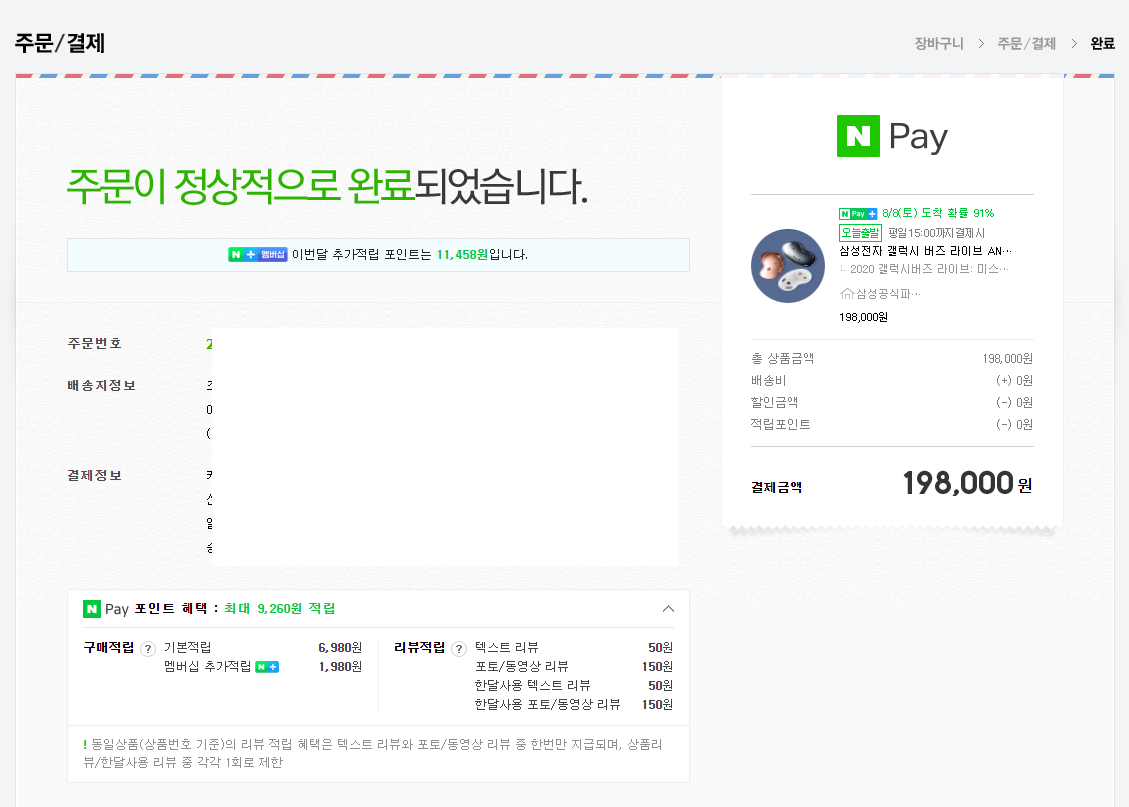This screenshot has height=807, width=1129.
Task: Click the 한달사용 텍스트 리뷰 row label
Action: pos(532,685)
